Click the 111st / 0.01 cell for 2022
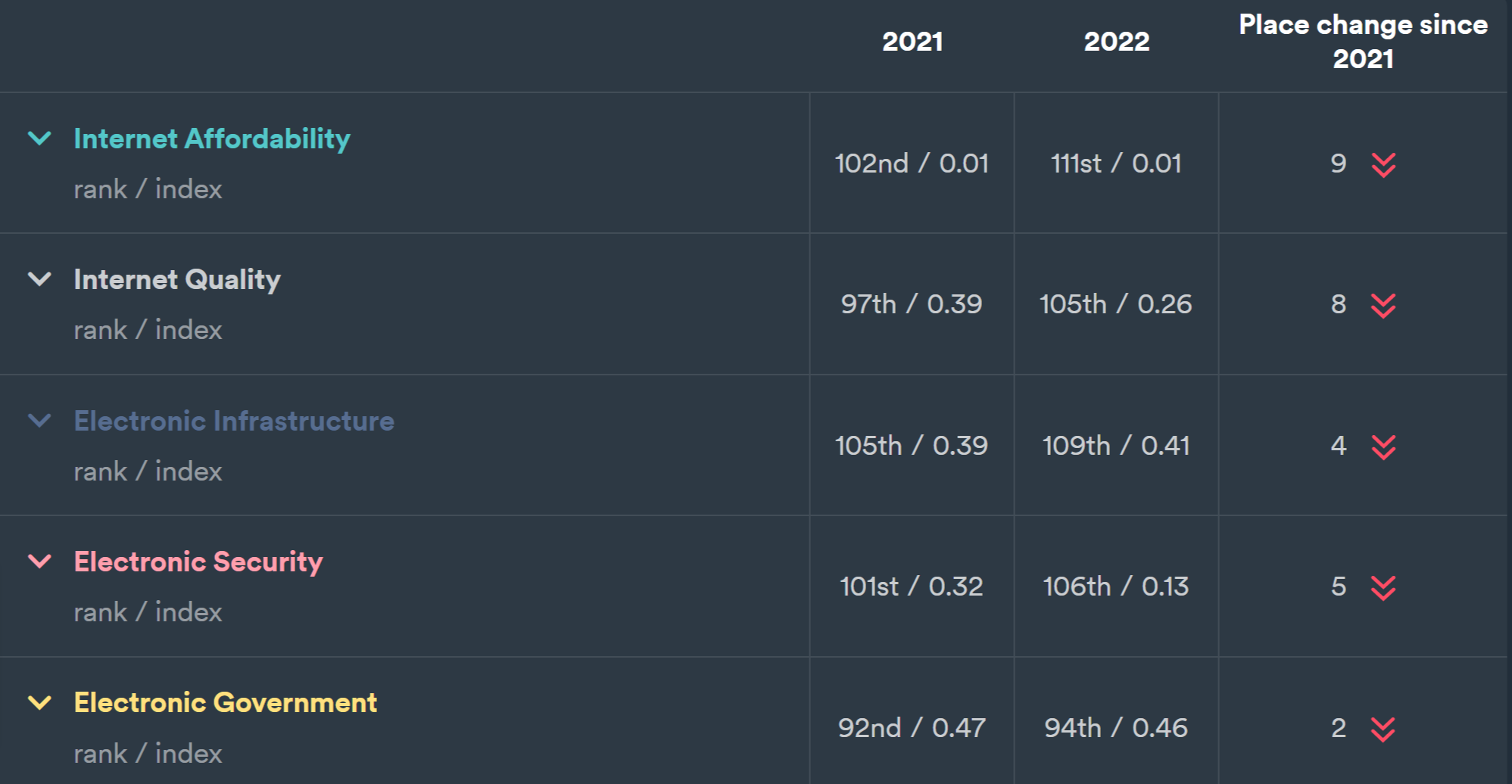This screenshot has width=1512, height=784. click(1117, 163)
